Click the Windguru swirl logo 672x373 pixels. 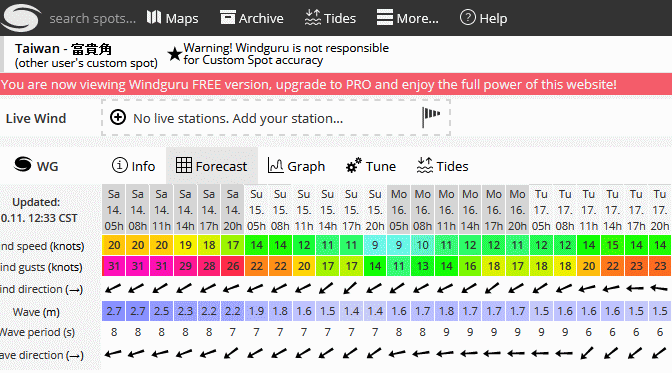click(x=20, y=18)
